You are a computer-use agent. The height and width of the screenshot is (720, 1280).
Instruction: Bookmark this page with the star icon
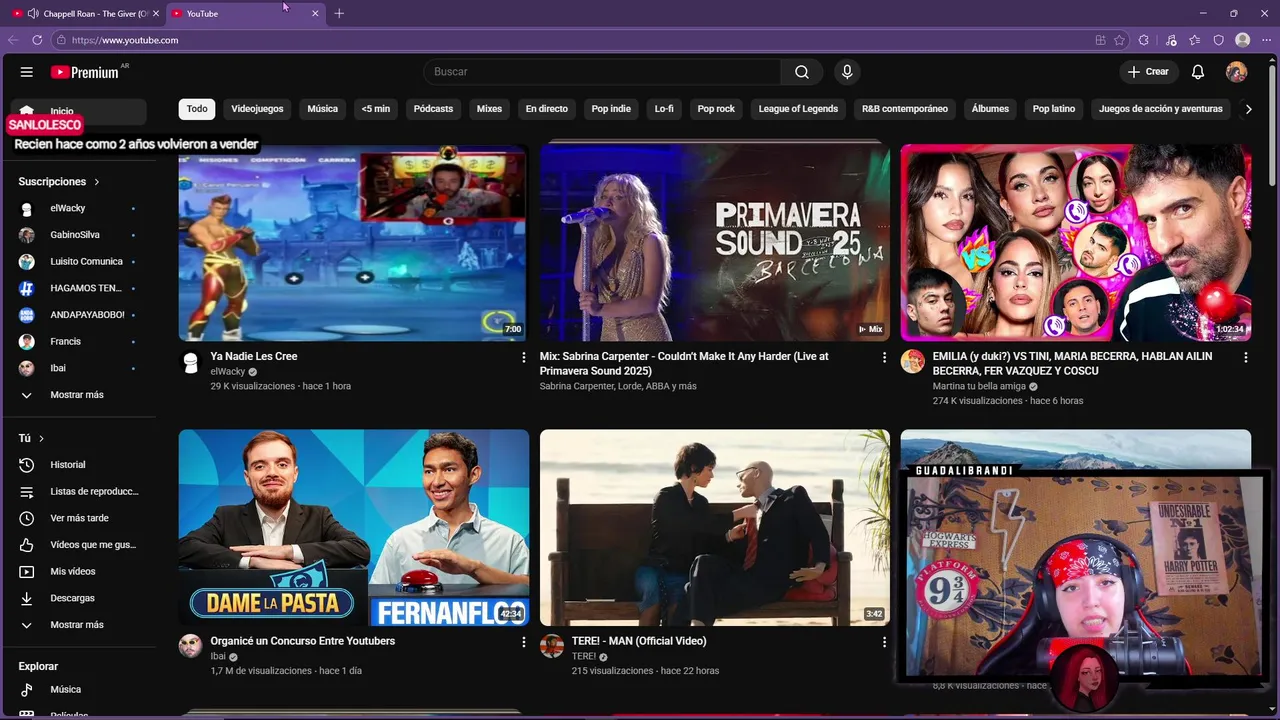pyautogui.click(x=1119, y=40)
